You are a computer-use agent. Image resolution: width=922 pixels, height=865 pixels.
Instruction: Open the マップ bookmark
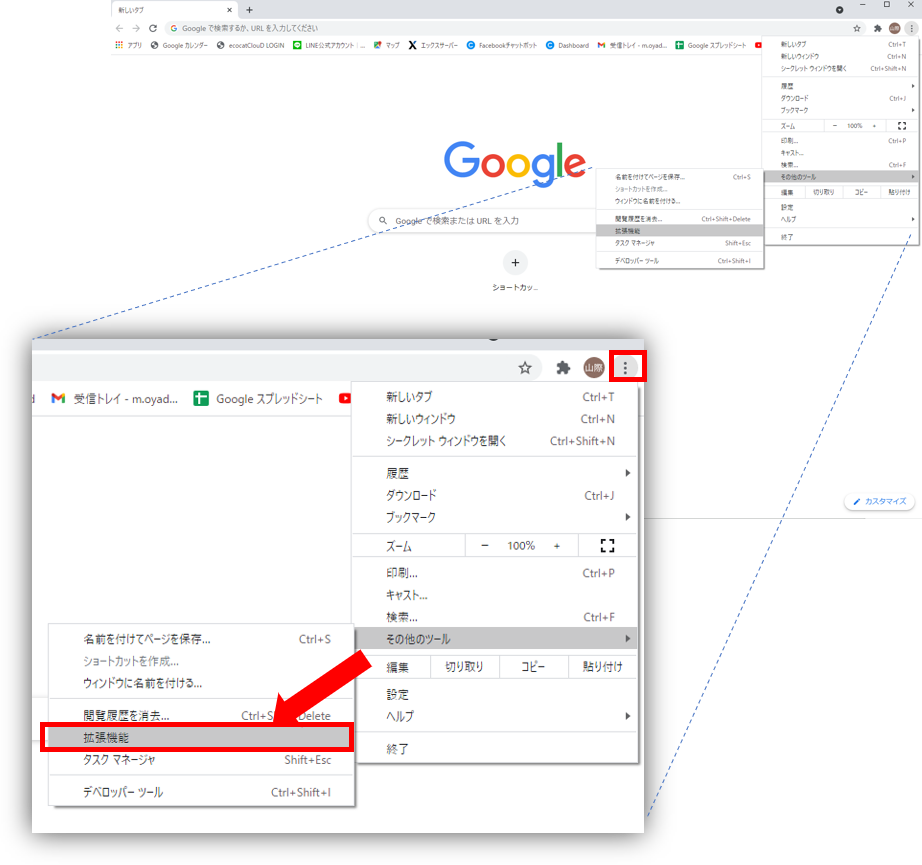(386, 45)
